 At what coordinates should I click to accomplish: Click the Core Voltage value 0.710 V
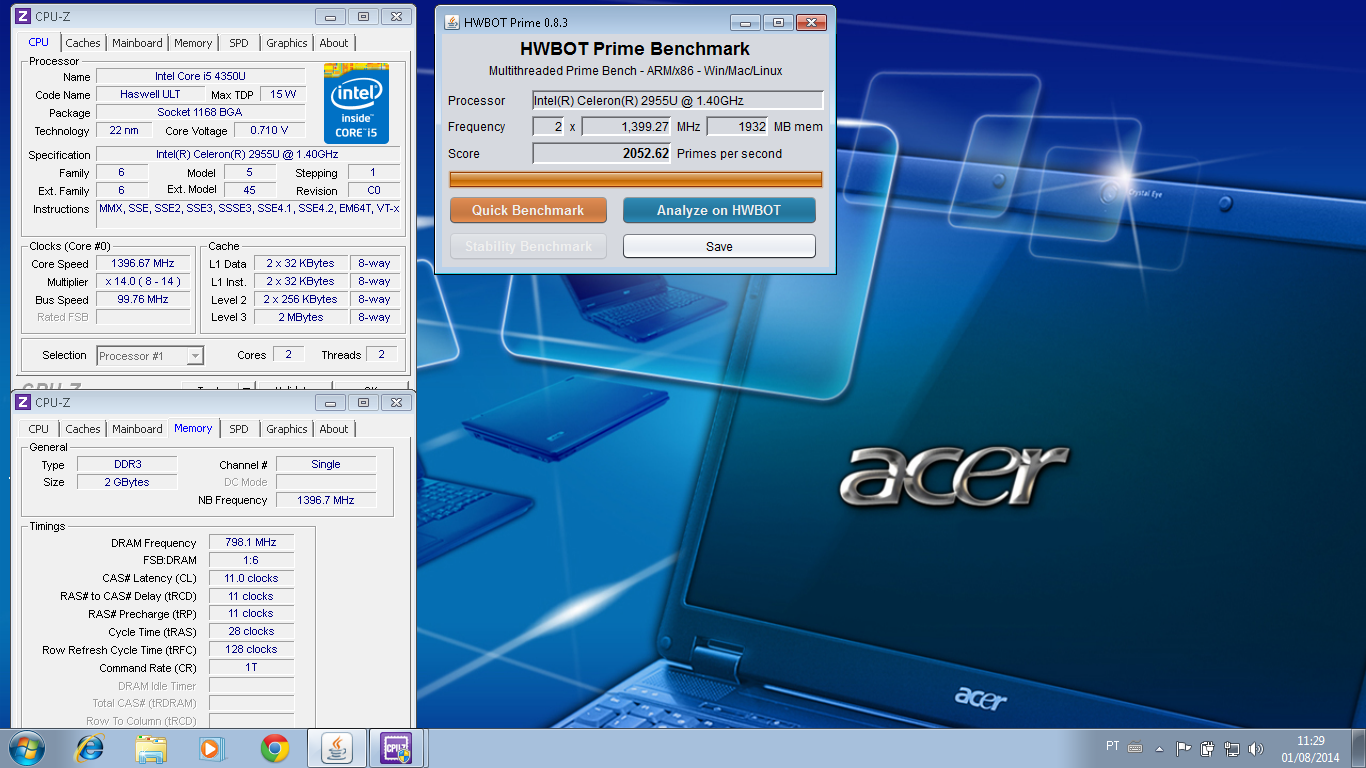[270, 130]
